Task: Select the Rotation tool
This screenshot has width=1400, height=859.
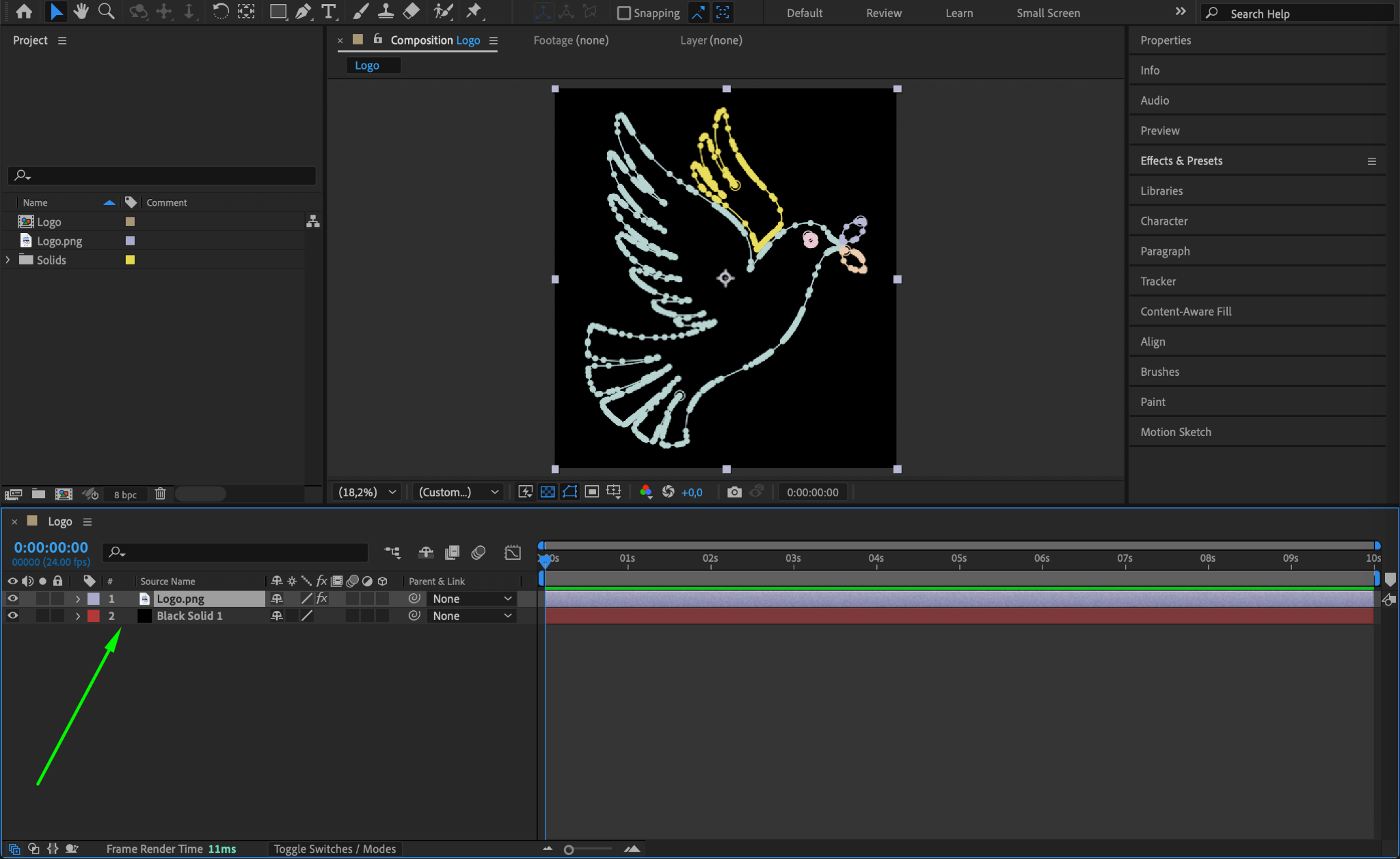Action: click(x=220, y=12)
